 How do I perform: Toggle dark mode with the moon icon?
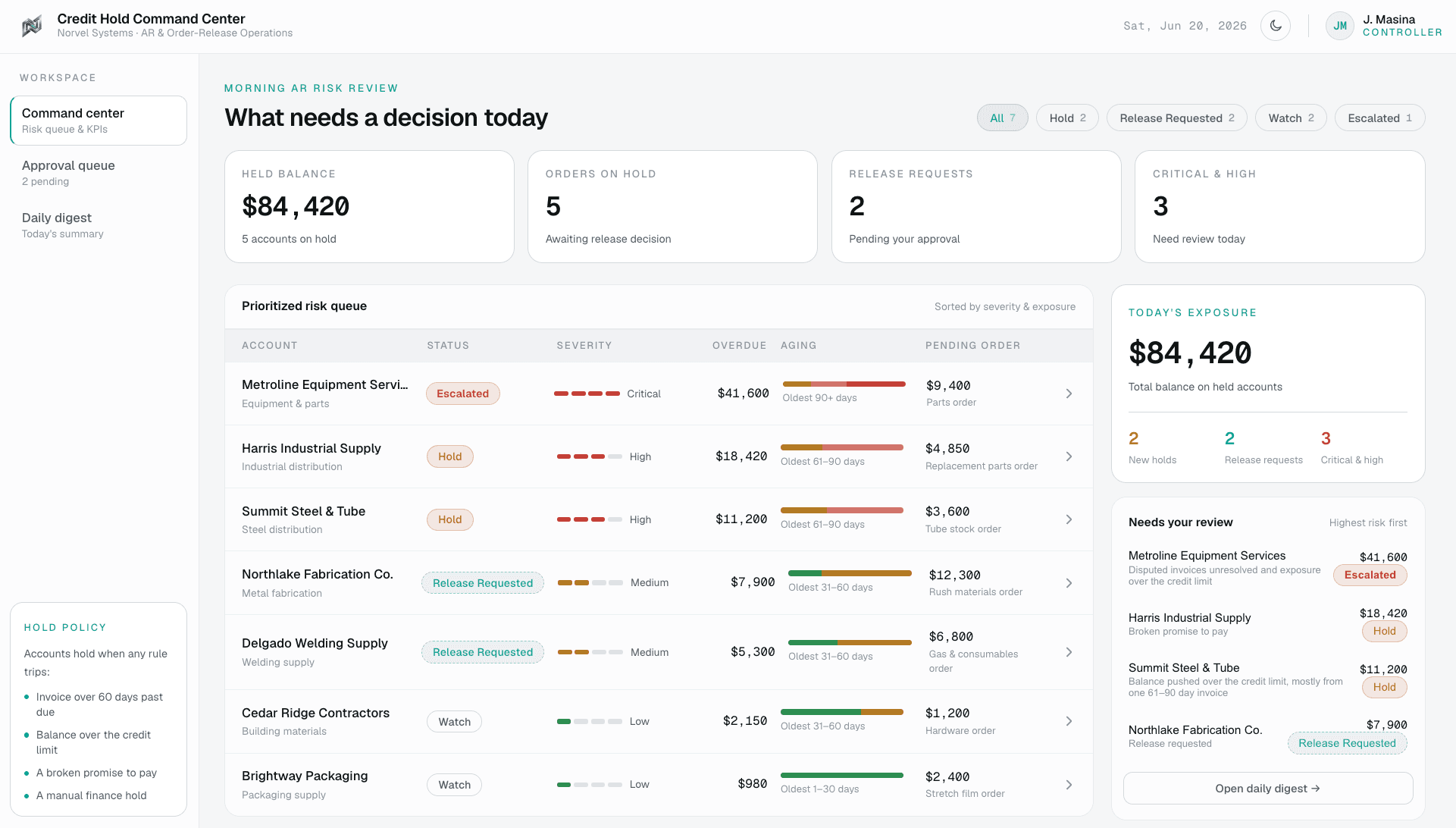1276,26
